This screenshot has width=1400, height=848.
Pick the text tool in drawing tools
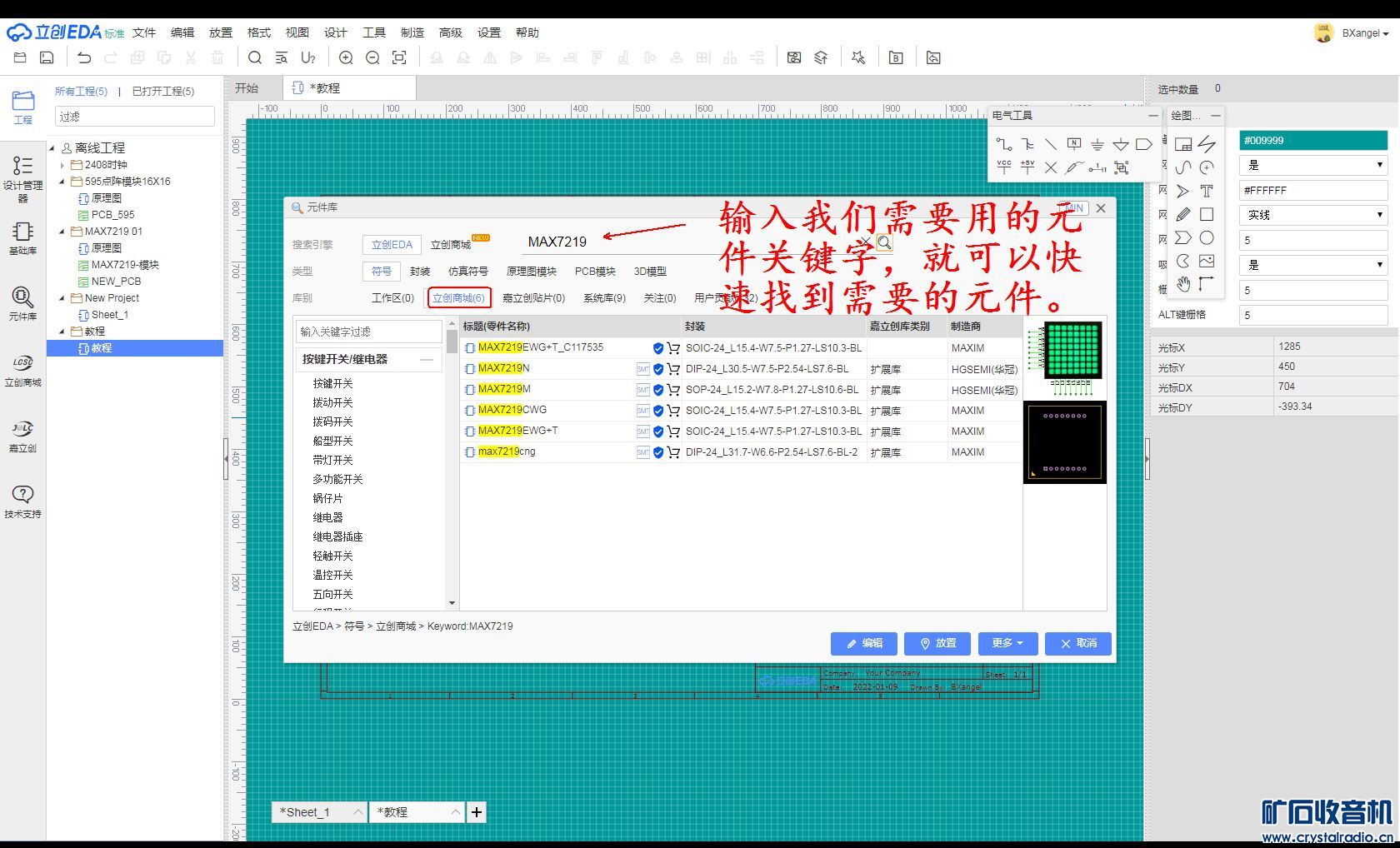[1206, 191]
